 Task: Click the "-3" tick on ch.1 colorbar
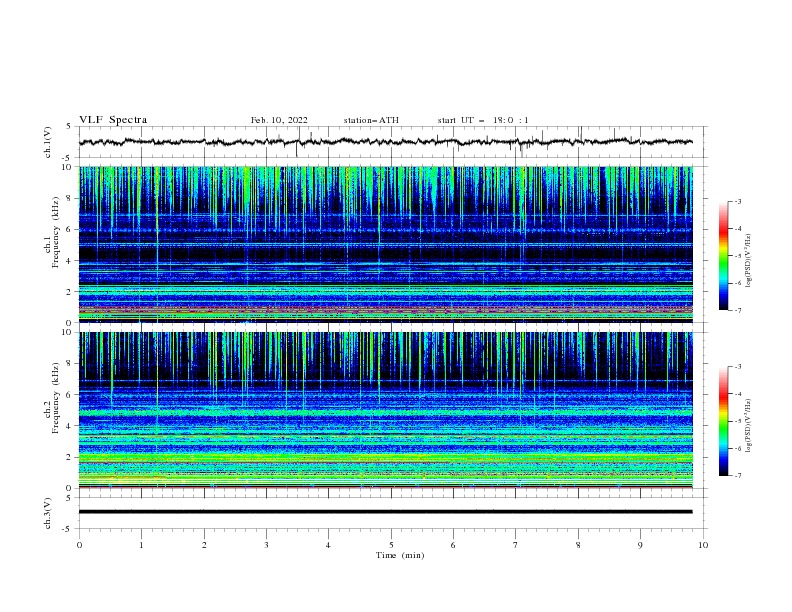point(737,201)
